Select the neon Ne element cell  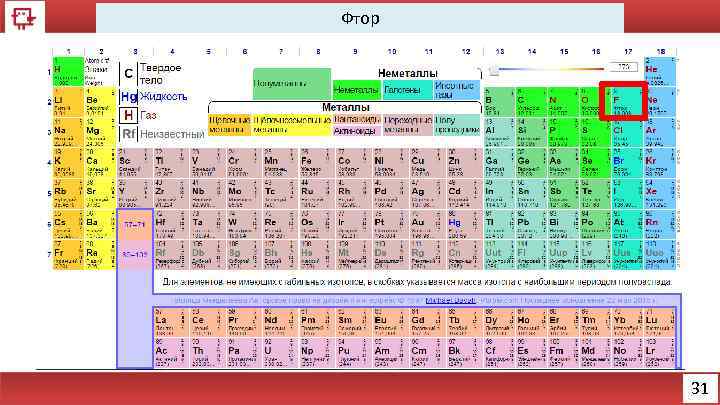coord(660,102)
